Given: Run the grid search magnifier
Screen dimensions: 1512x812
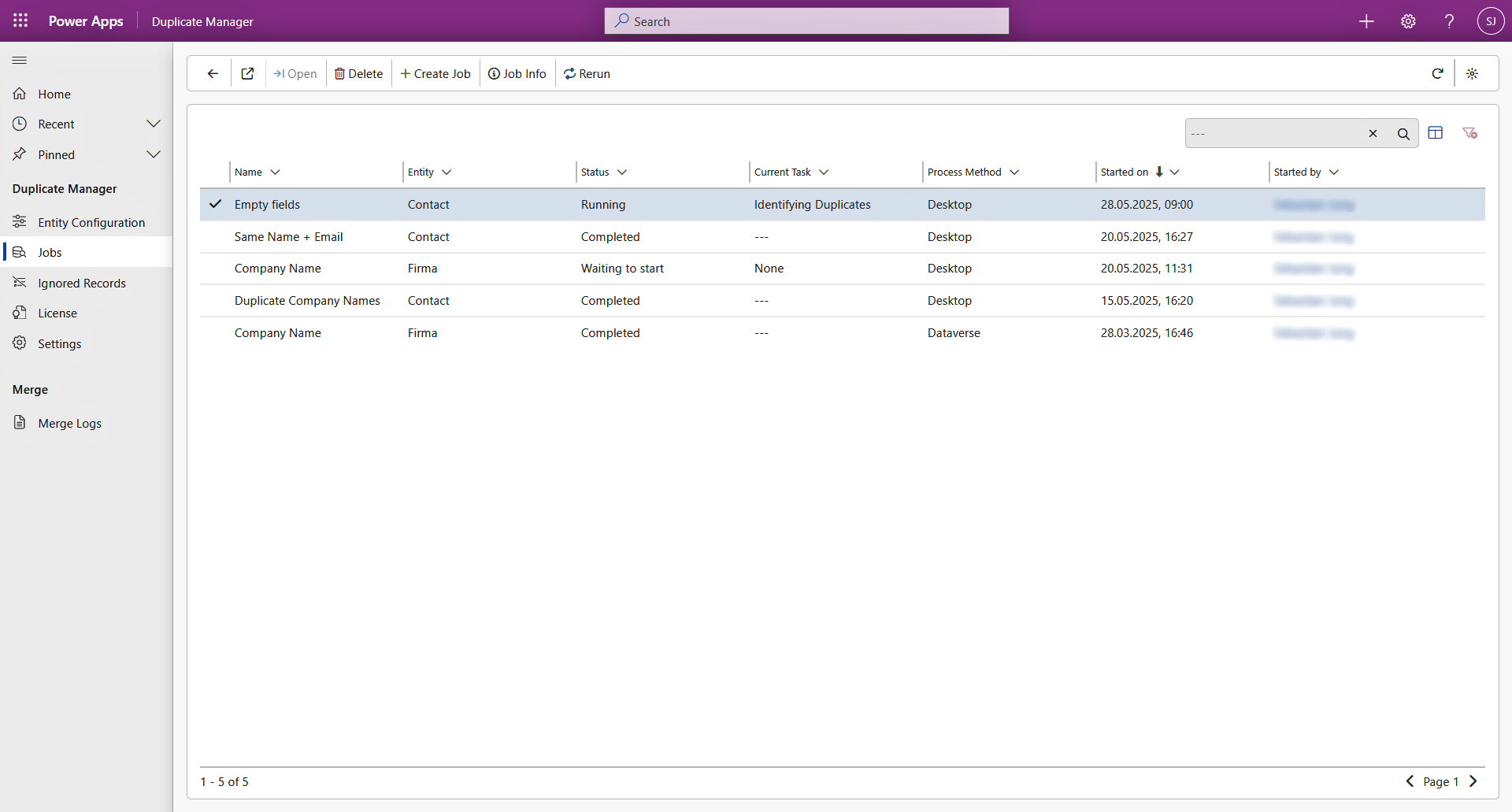Looking at the screenshot, I should point(1403,134).
